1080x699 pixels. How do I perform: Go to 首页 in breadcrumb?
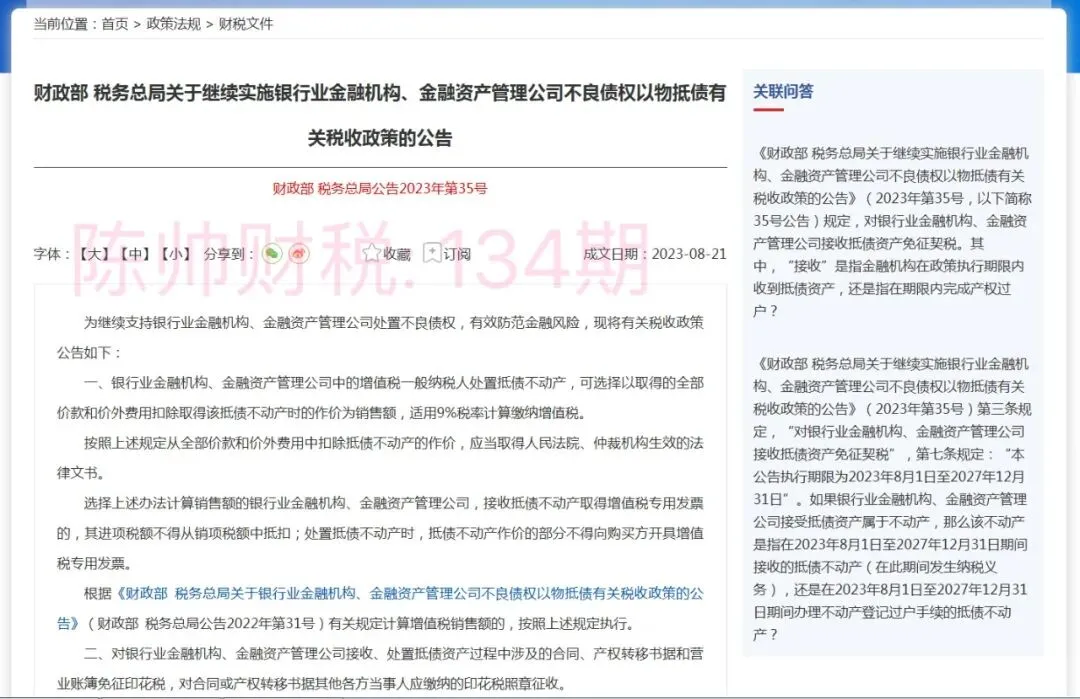(115, 24)
